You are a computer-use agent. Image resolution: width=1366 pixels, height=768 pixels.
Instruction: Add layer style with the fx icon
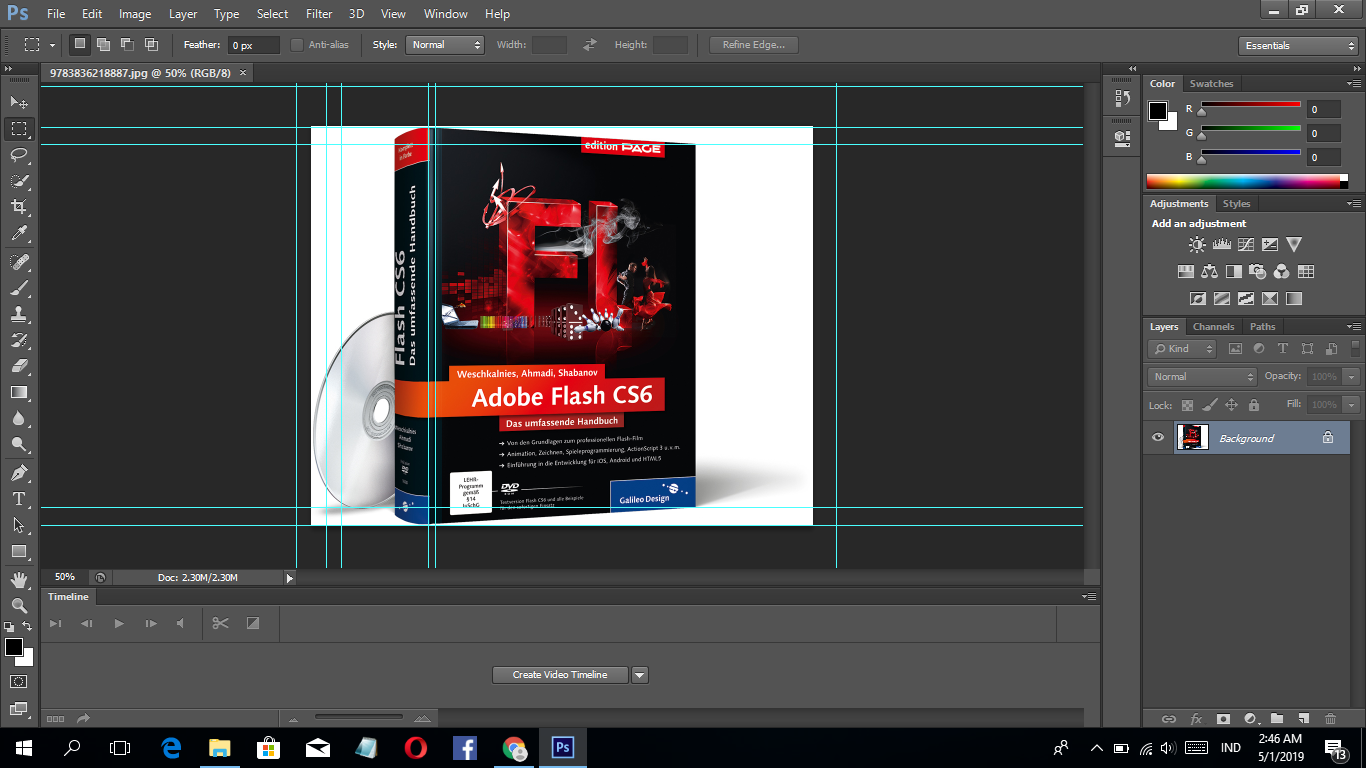click(1196, 718)
